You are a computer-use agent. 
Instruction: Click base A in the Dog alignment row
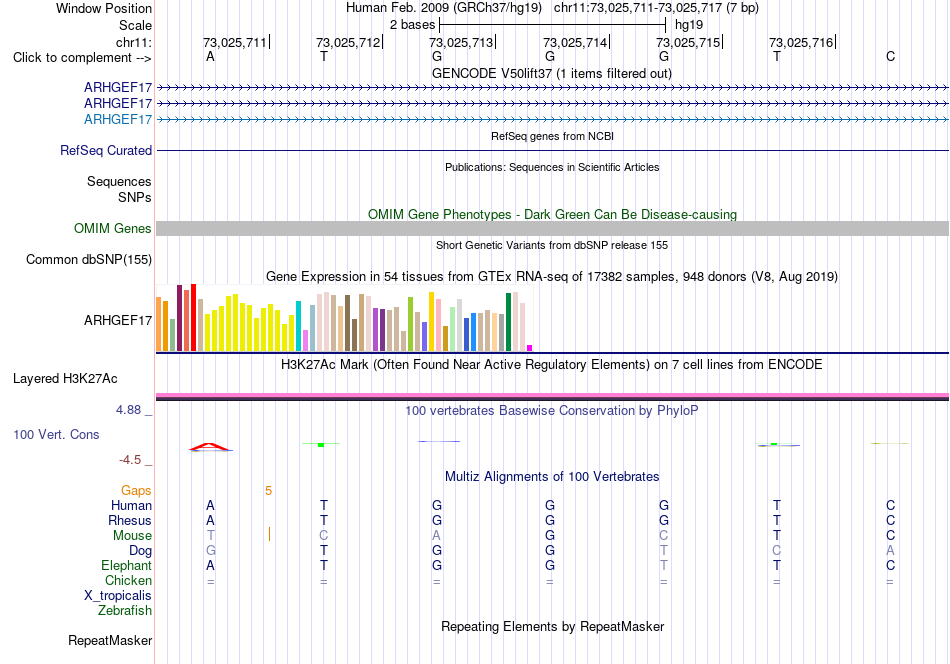(890, 551)
